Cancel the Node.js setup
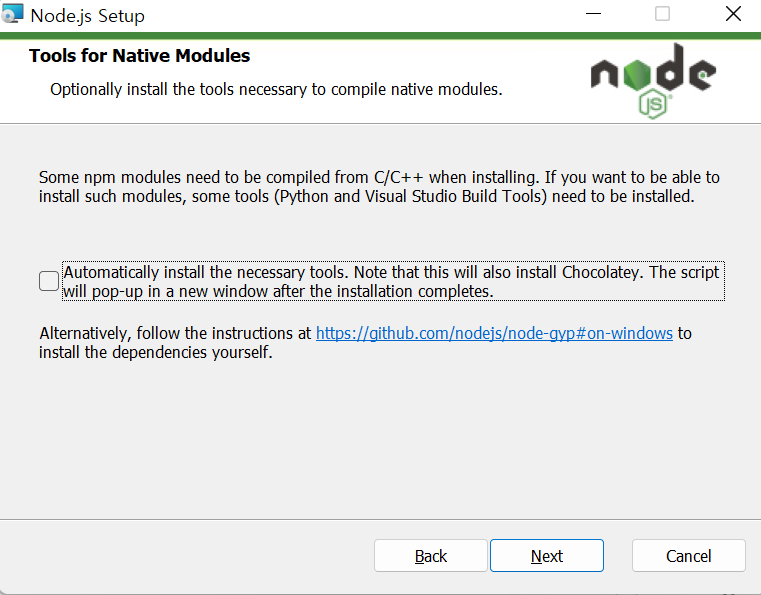 tap(688, 556)
